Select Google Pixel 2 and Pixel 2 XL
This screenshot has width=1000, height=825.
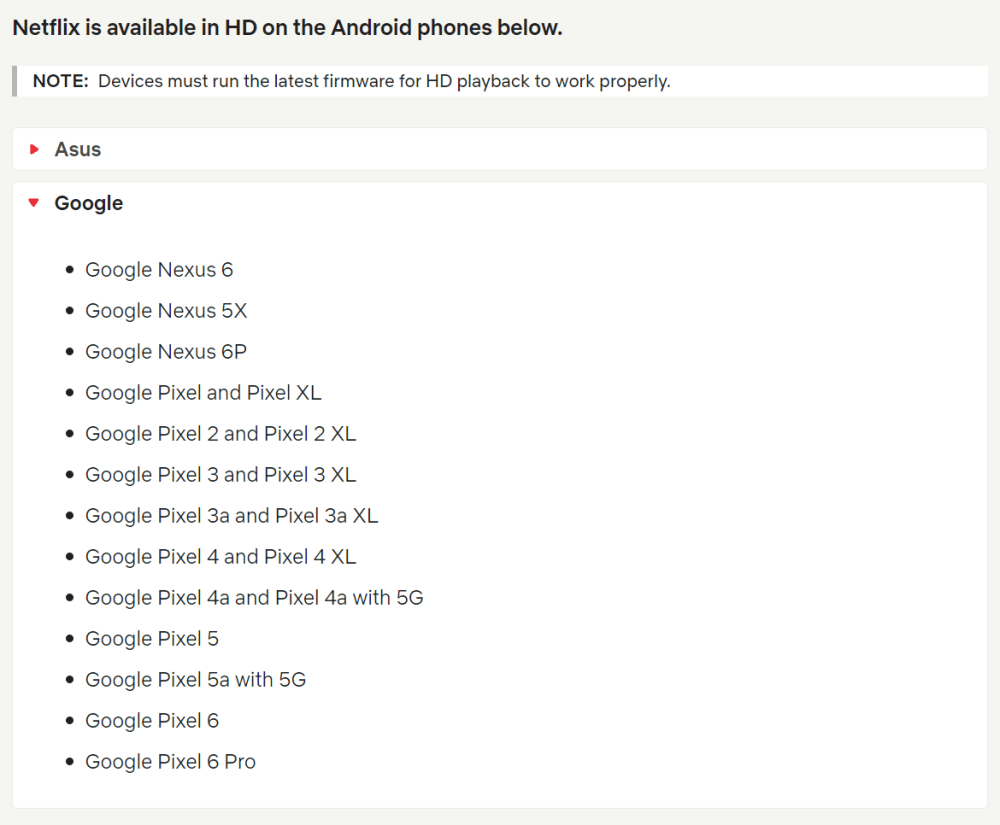220,434
